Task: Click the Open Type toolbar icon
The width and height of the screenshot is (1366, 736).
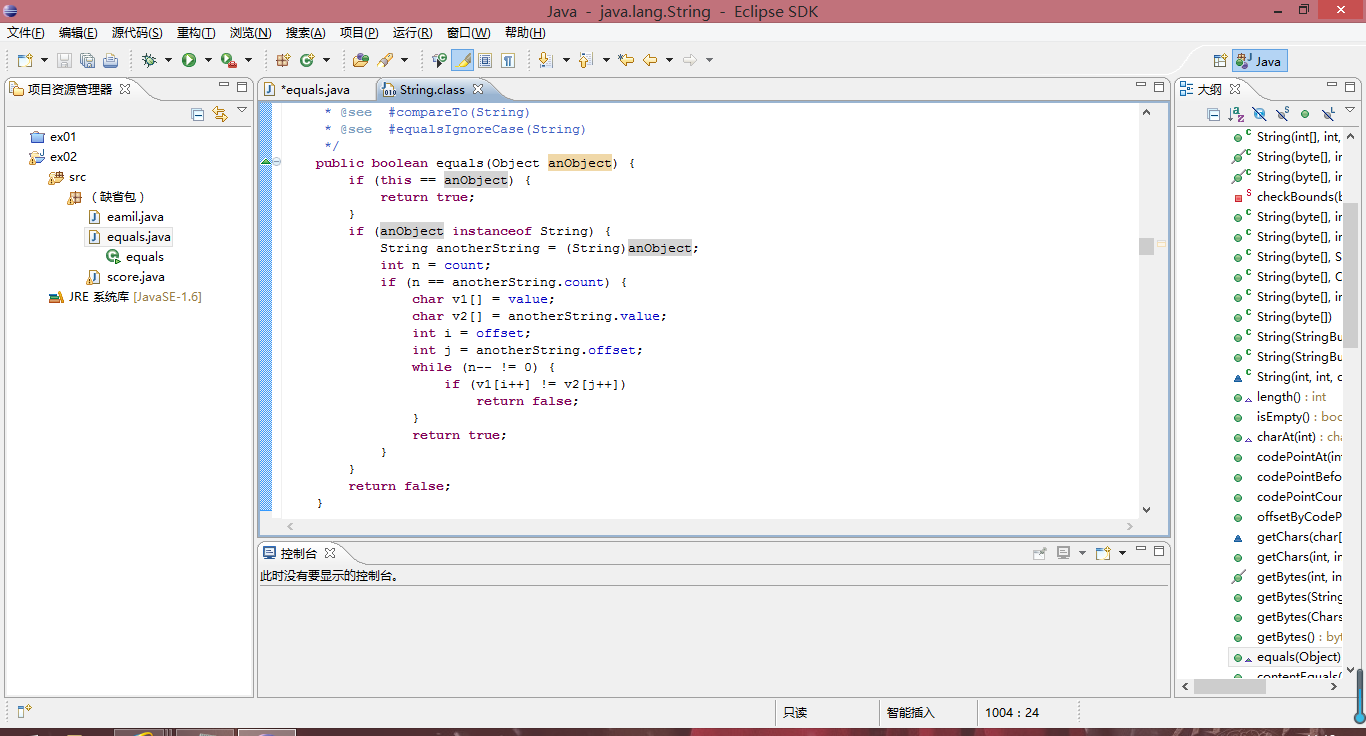Action: 361,60
